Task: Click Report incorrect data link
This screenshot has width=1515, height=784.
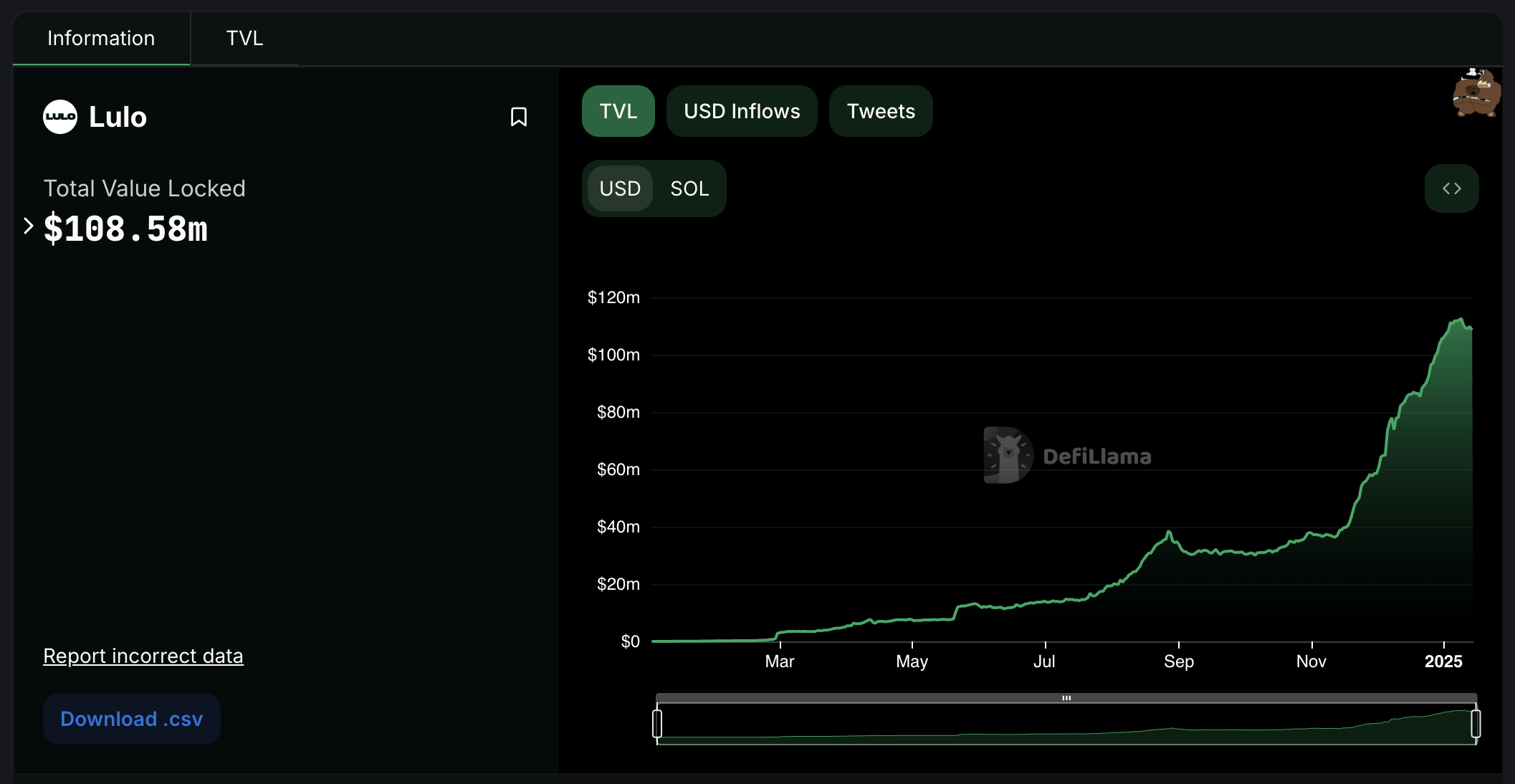Action: click(x=143, y=656)
